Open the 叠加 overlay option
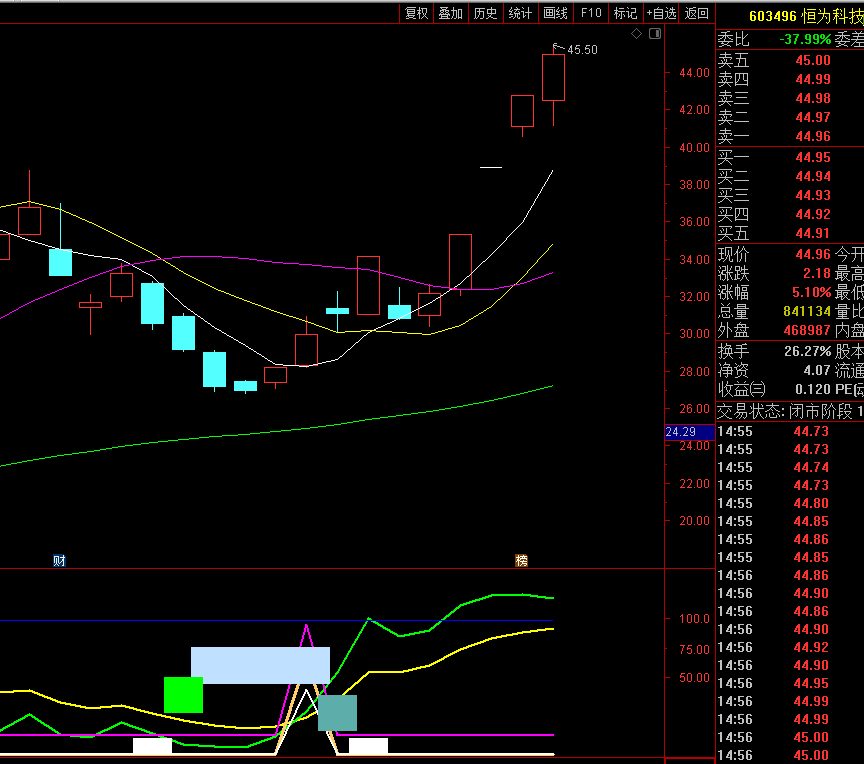The width and height of the screenshot is (864, 764). (x=451, y=13)
